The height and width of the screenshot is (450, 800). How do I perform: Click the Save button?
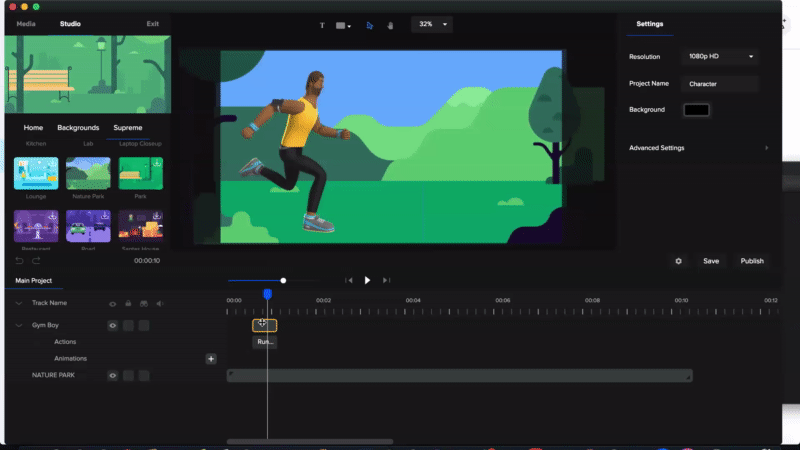pyautogui.click(x=711, y=261)
